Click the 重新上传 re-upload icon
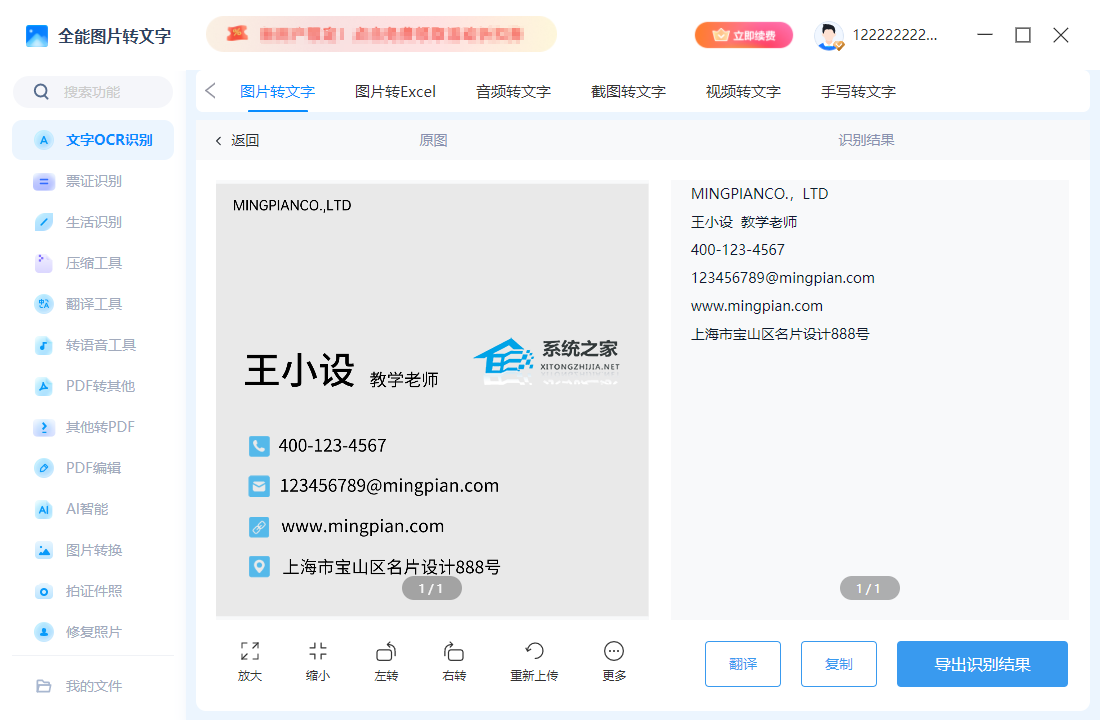 (x=534, y=652)
